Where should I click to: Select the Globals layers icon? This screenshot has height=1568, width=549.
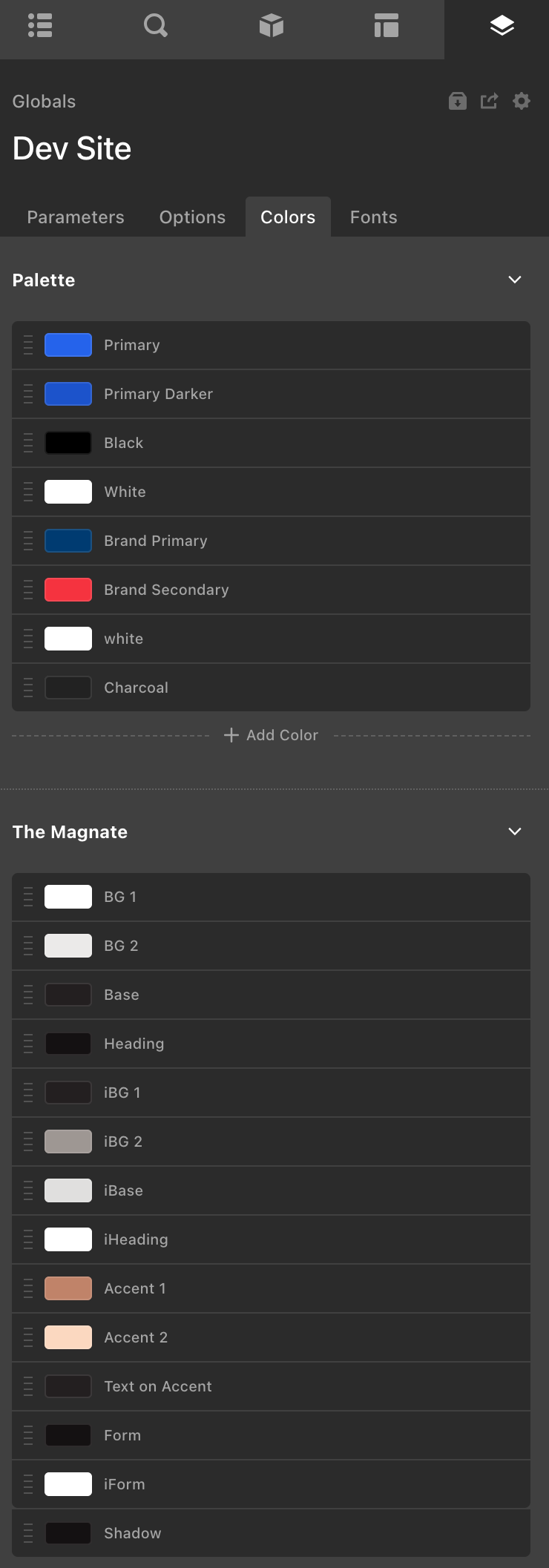[502, 26]
